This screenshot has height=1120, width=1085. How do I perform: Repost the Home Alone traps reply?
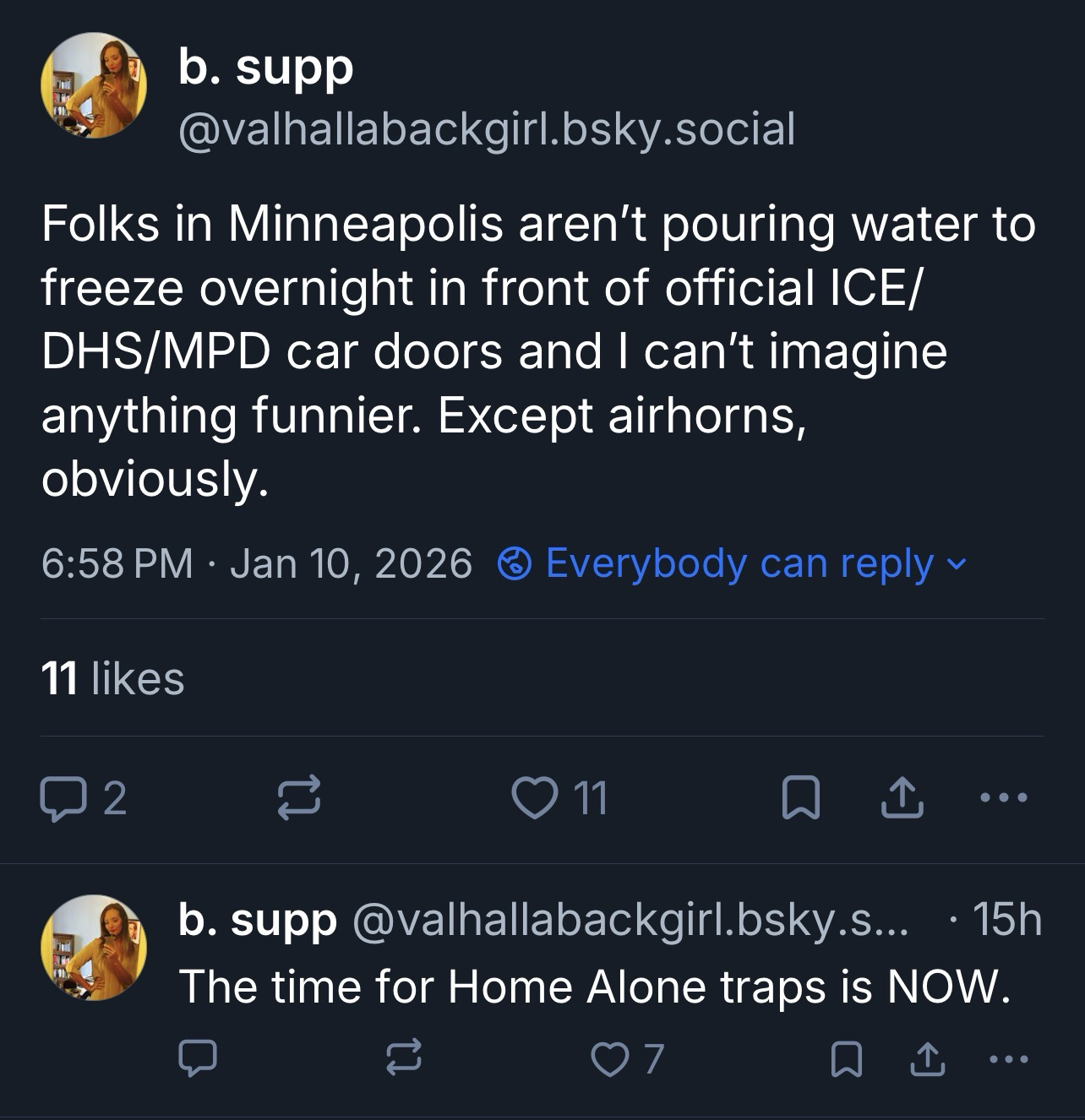403,1058
